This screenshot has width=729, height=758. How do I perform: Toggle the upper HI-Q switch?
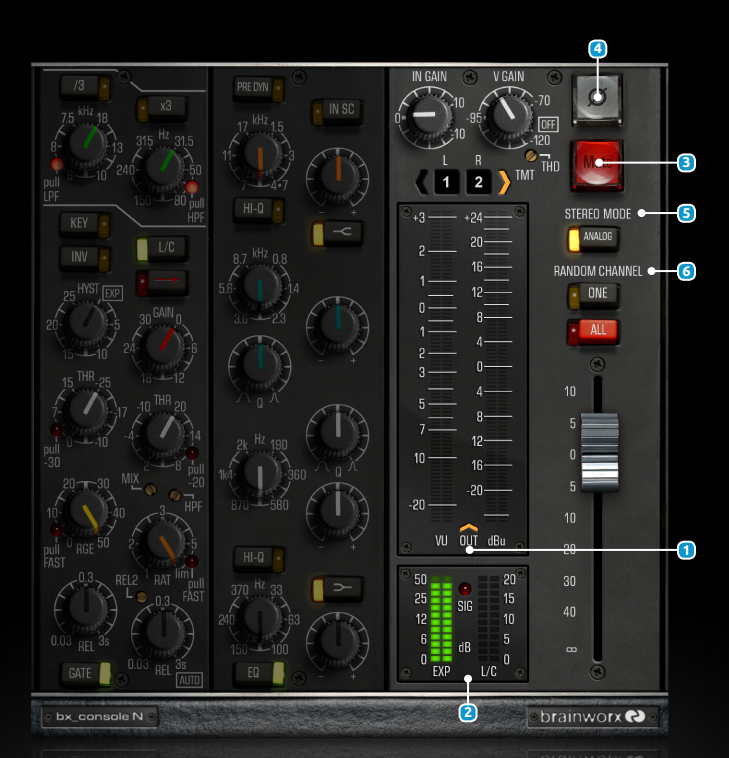[x=258, y=210]
